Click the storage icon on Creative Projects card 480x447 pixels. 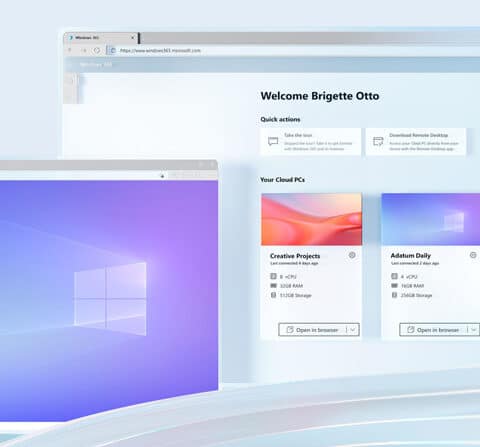[x=273, y=295]
